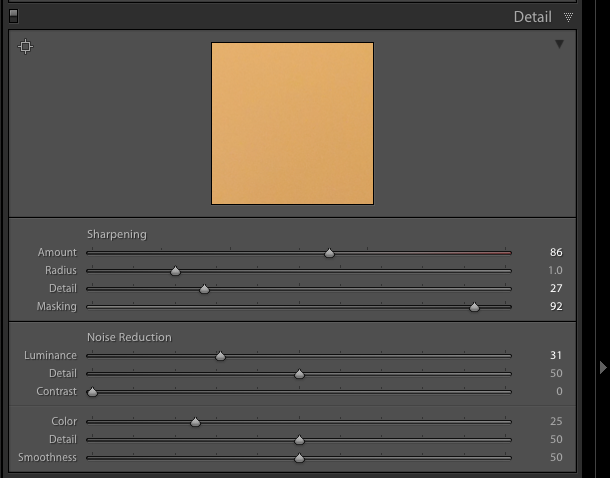Click the Color noise reduction slider handle
The height and width of the screenshot is (478, 610).
(x=195, y=422)
